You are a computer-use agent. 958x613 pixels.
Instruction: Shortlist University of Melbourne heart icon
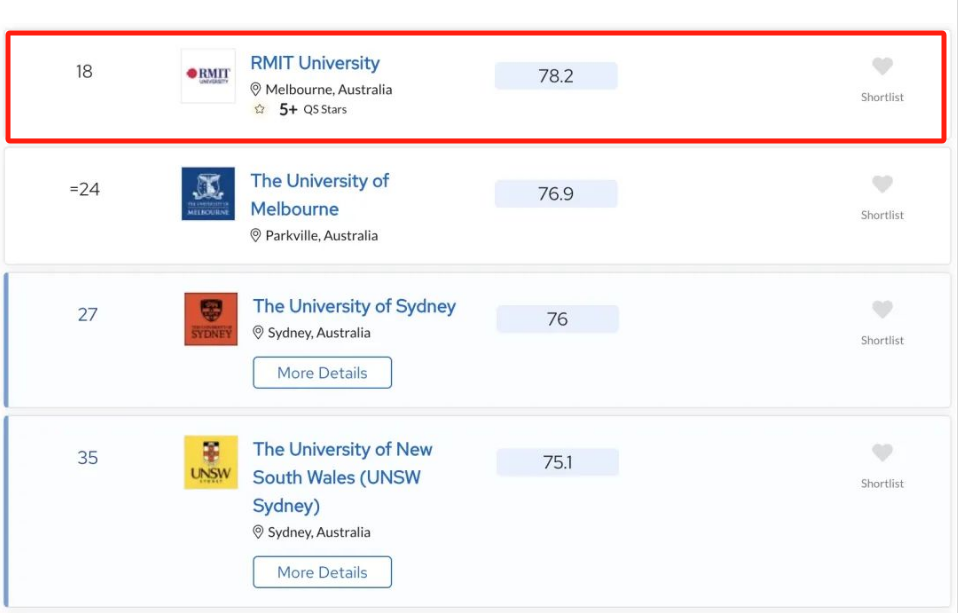point(882,184)
